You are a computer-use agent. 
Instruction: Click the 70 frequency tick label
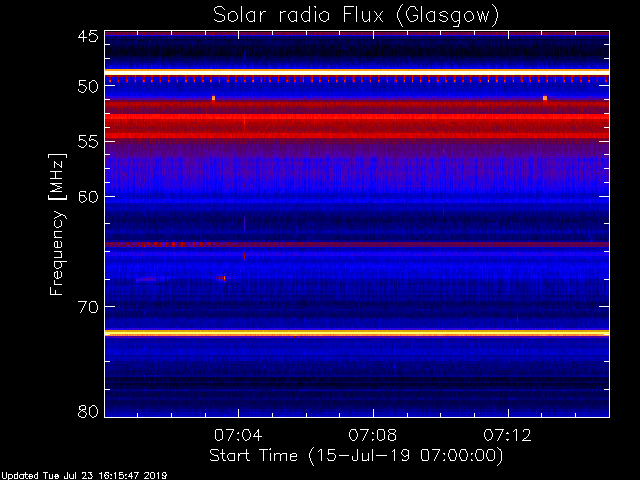pyautogui.click(x=88, y=307)
